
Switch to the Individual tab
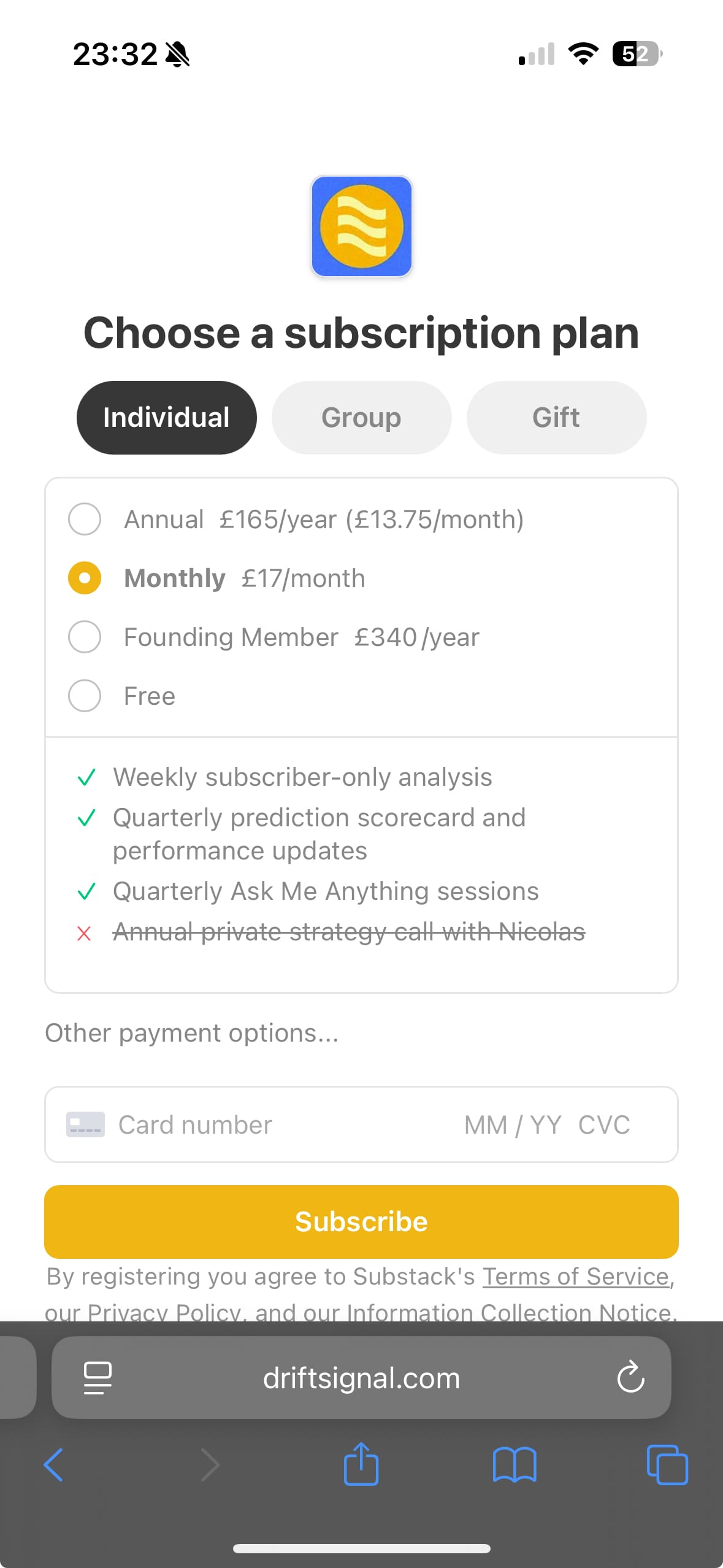(166, 418)
